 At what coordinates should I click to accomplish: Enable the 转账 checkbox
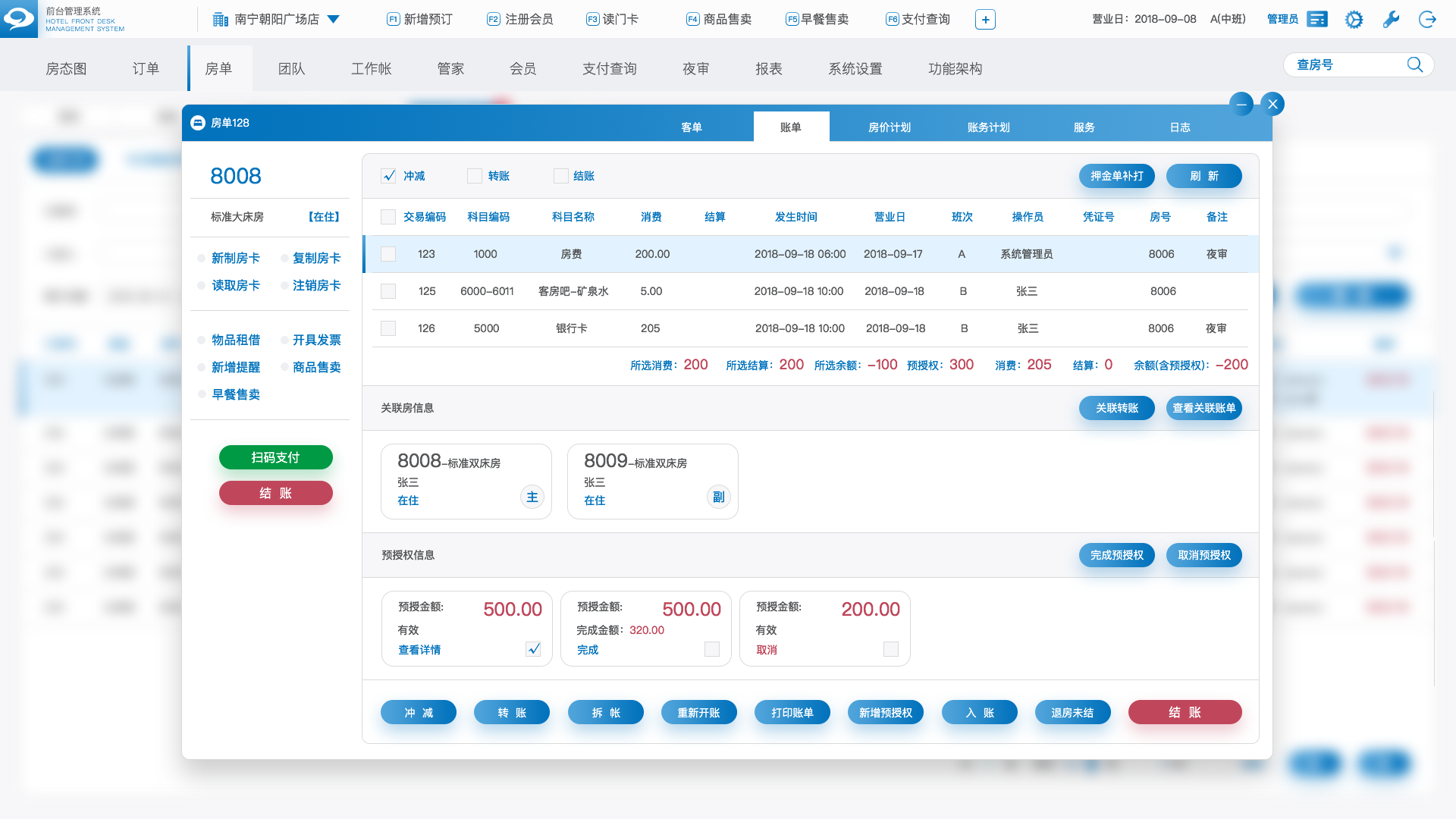(x=475, y=176)
